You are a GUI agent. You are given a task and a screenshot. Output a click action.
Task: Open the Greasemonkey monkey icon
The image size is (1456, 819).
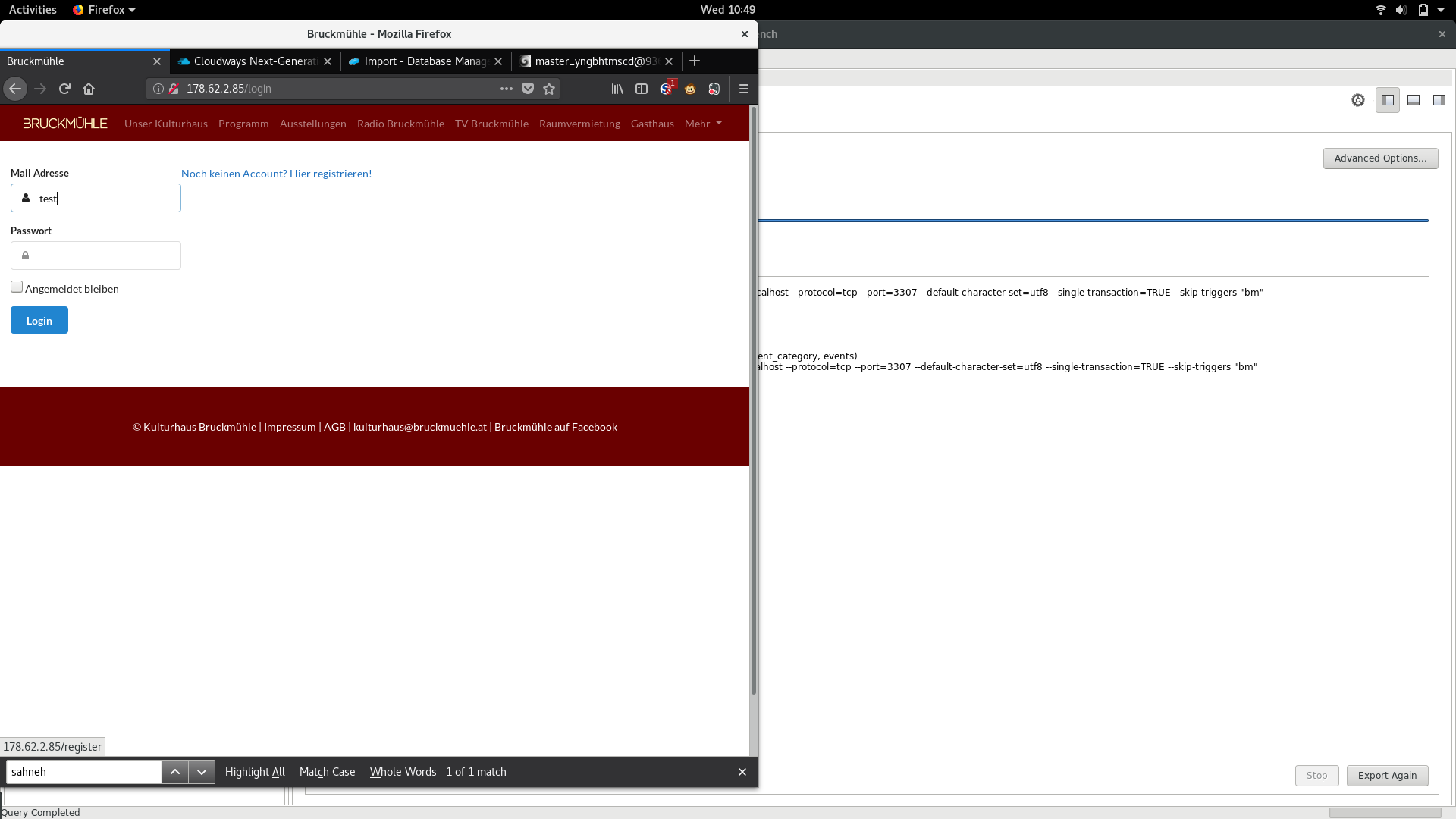690,89
